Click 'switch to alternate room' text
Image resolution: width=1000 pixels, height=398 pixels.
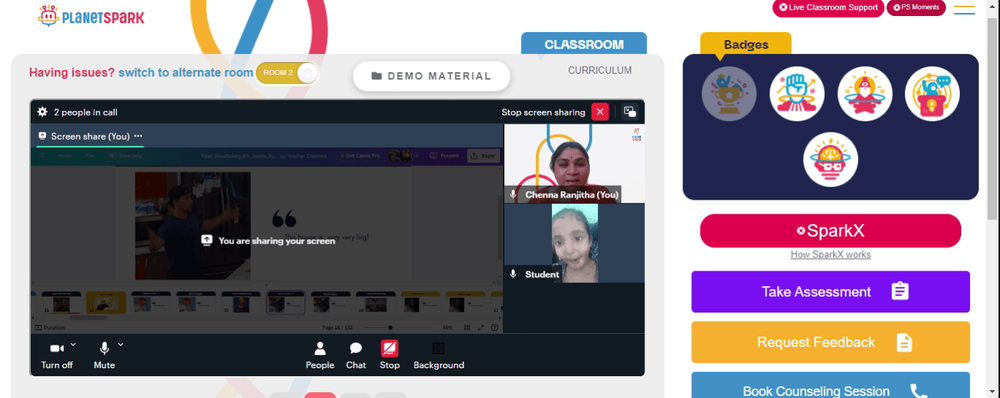pos(186,73)
